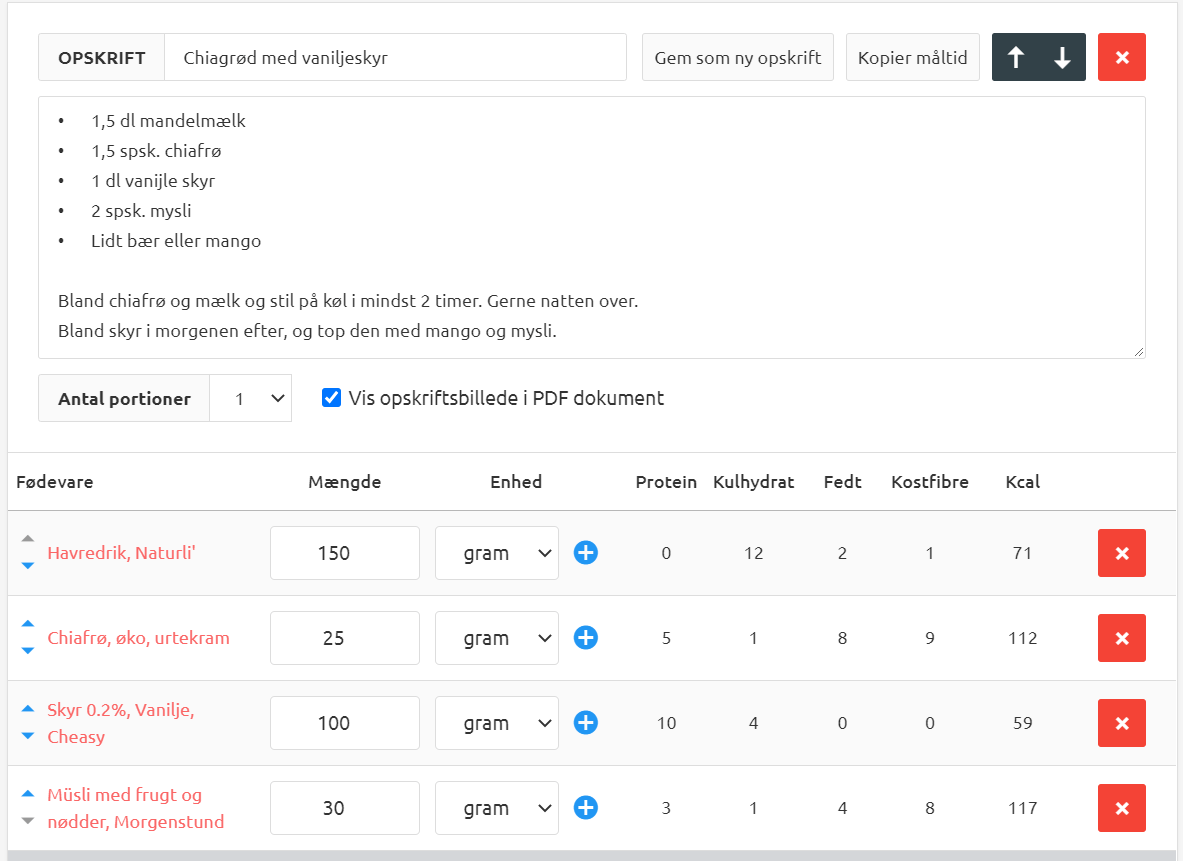1183x861 pixels.
Task: Move recipe up with the up arrow
Action: (1016, 58)
